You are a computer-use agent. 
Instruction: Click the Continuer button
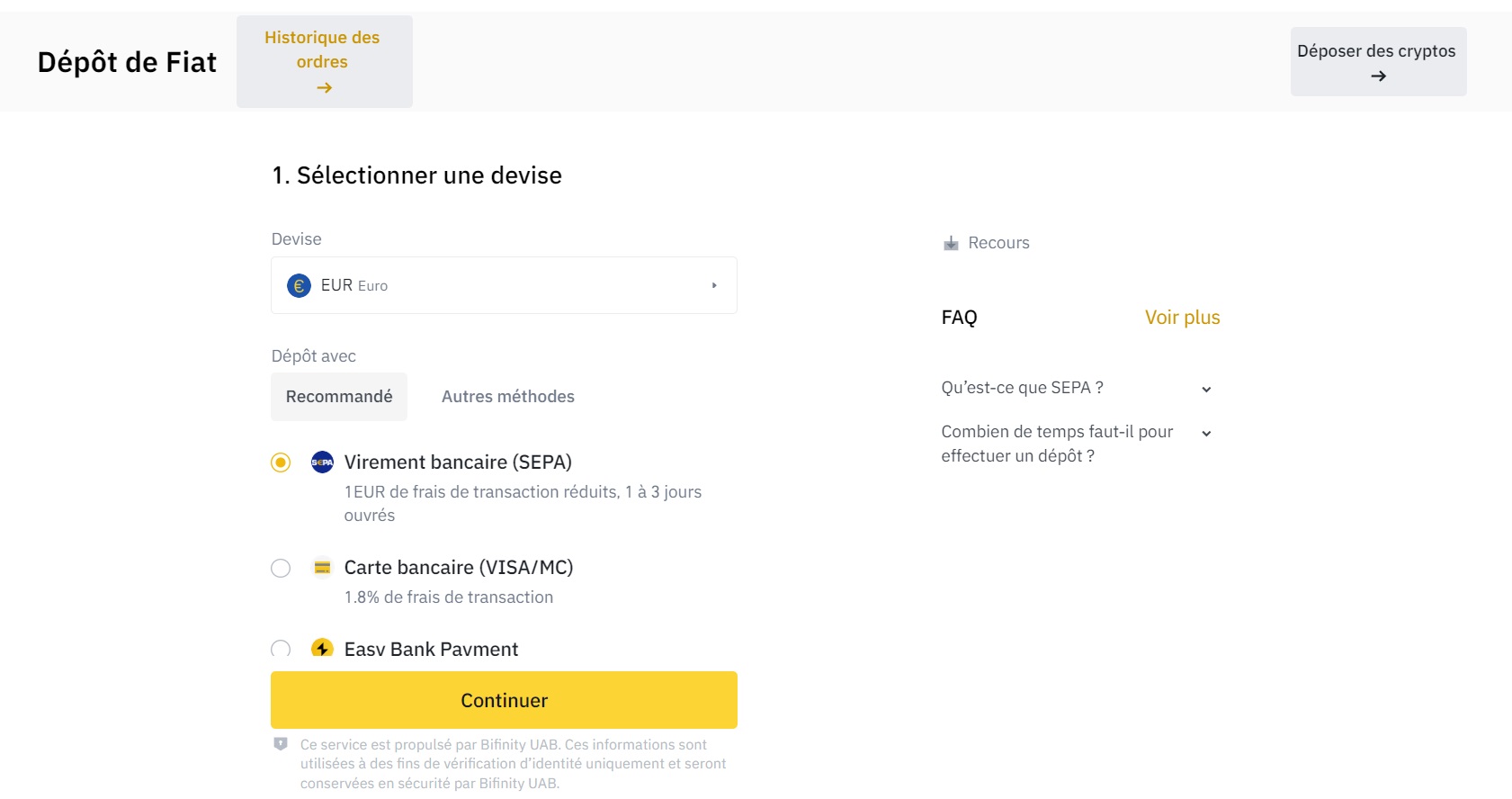pyautogui.click(x=503, y=699)
